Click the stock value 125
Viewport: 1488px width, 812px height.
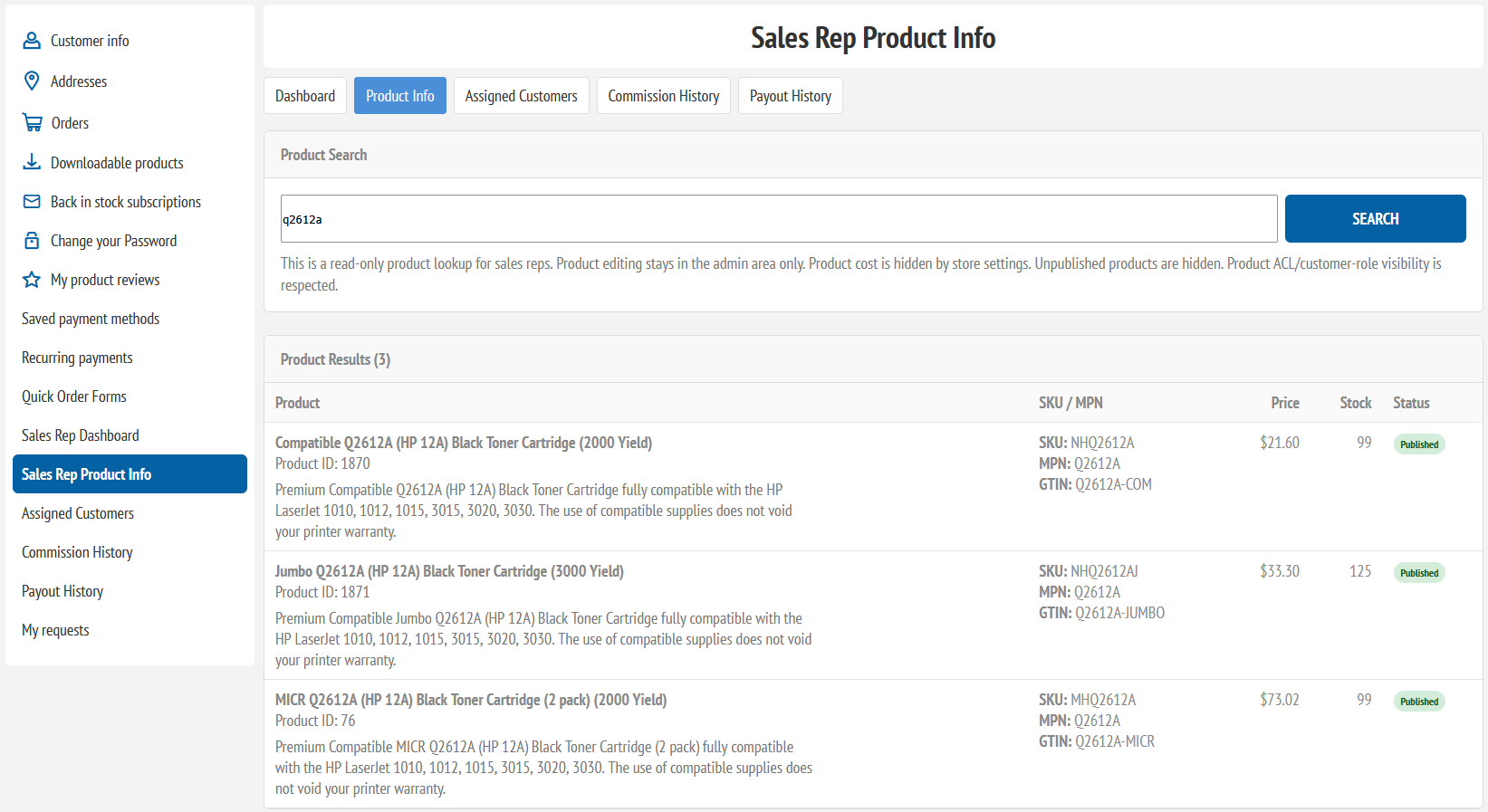point(1360,571)
